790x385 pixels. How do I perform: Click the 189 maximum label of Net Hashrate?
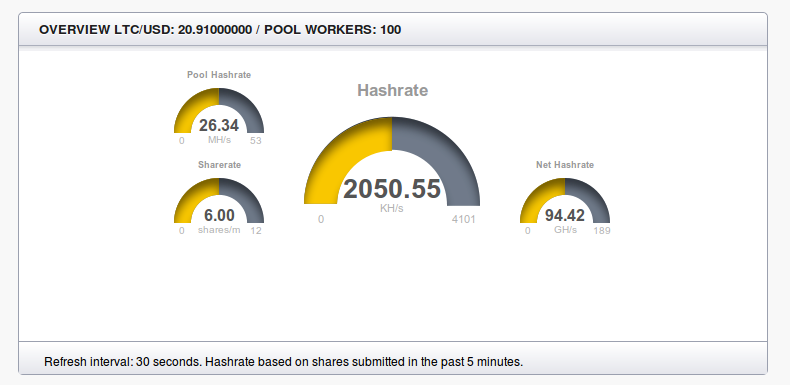click(602, 231)
